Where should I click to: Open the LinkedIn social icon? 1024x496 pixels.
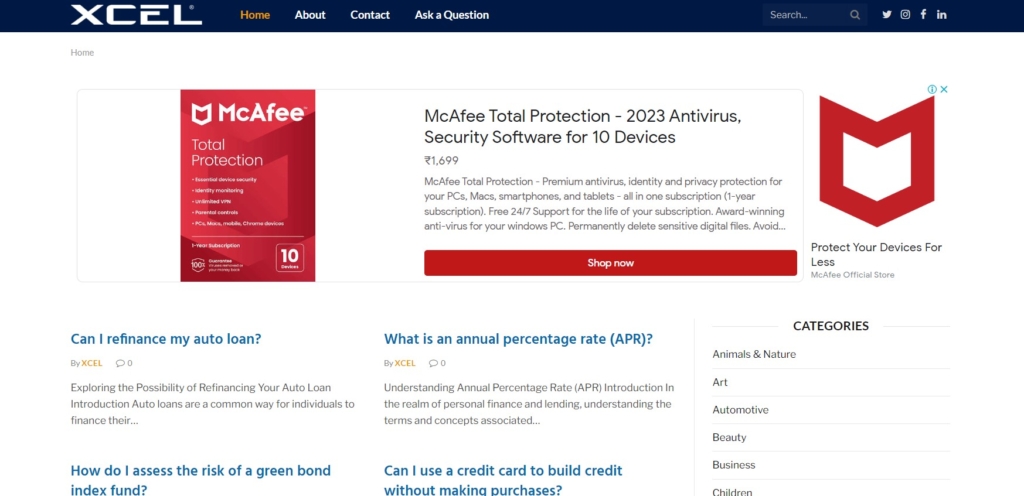[x=942, y=14]
